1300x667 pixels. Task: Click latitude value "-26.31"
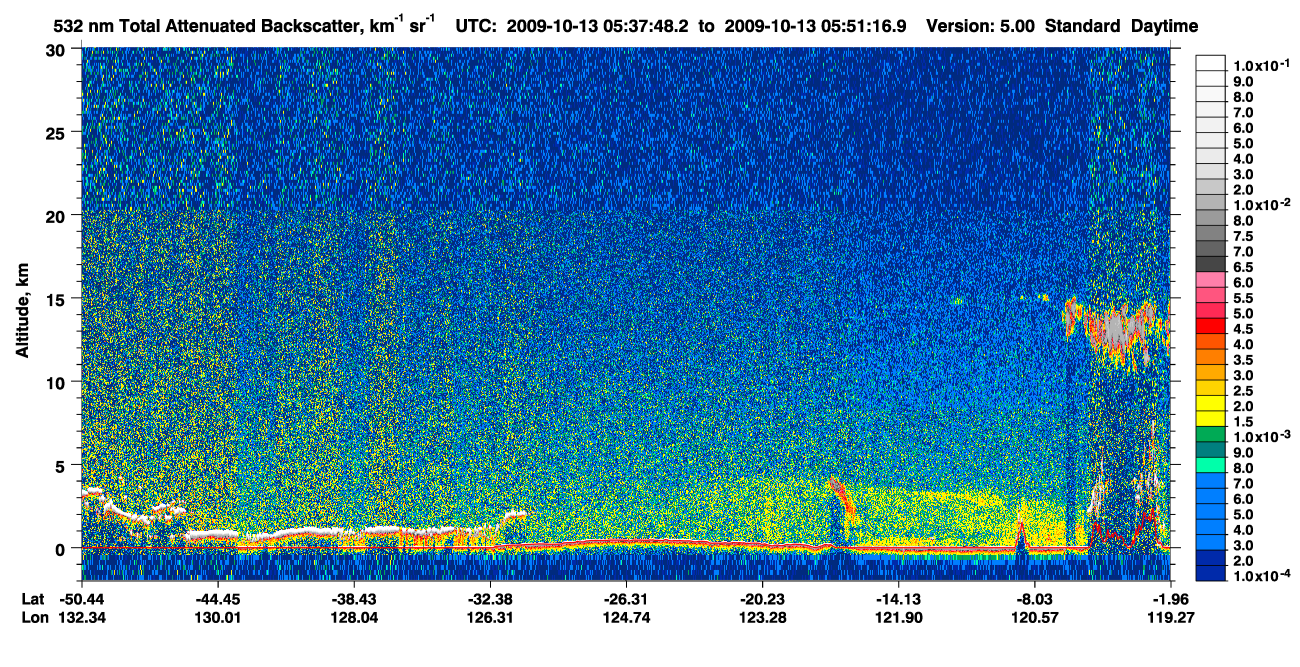click(626, 599)
